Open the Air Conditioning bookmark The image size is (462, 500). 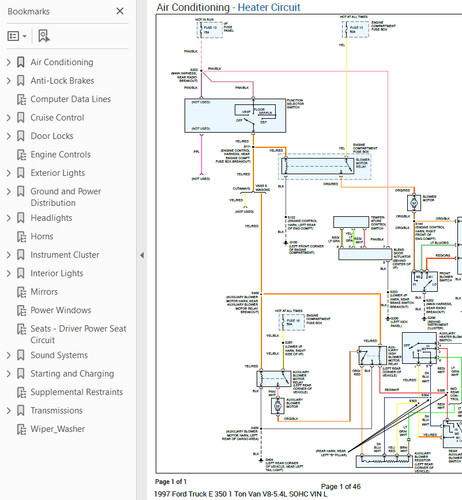coord(62,62)
